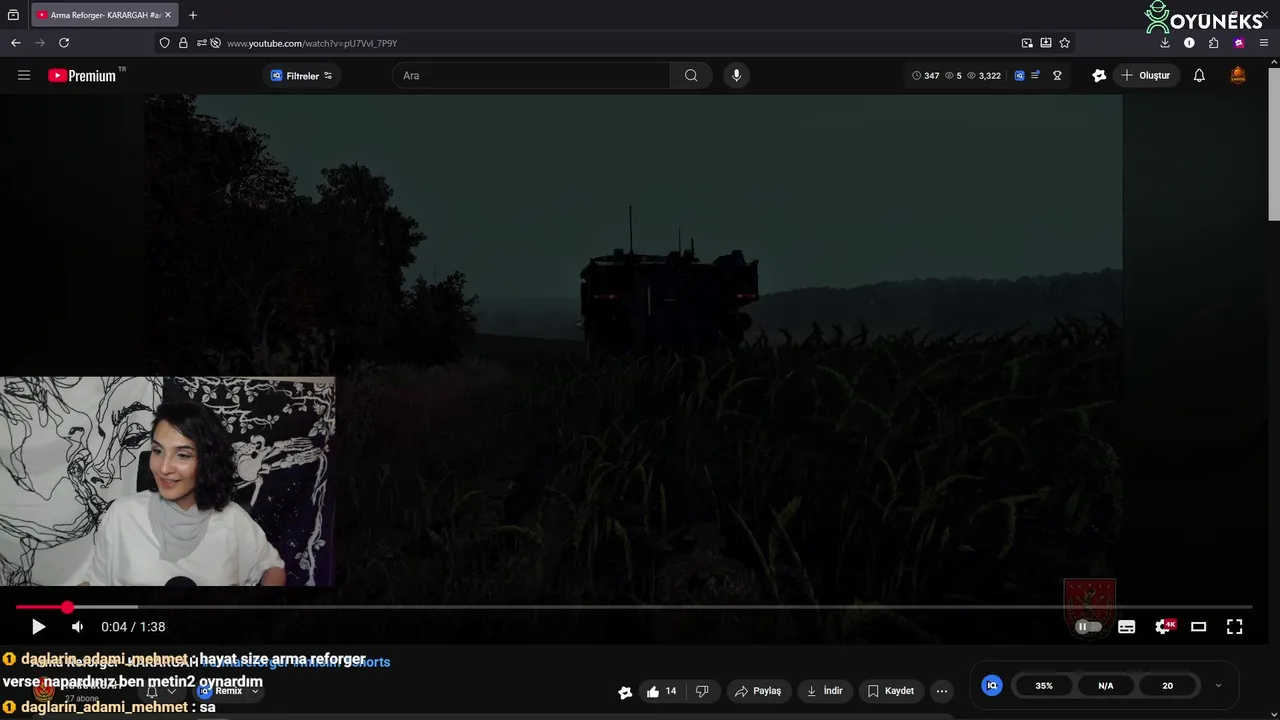Like the video with 14 likes
This screenshot has height=720, width=1280.
(x=660, y=691)
